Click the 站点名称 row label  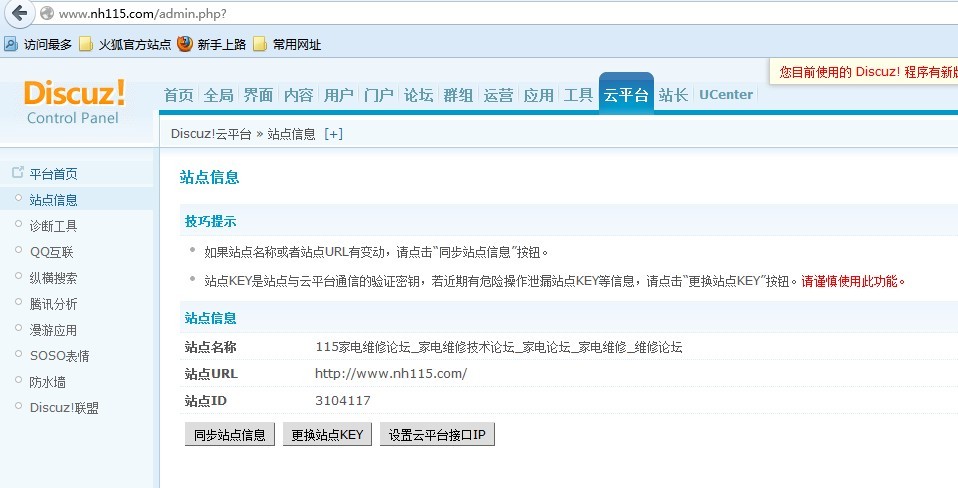210,347
